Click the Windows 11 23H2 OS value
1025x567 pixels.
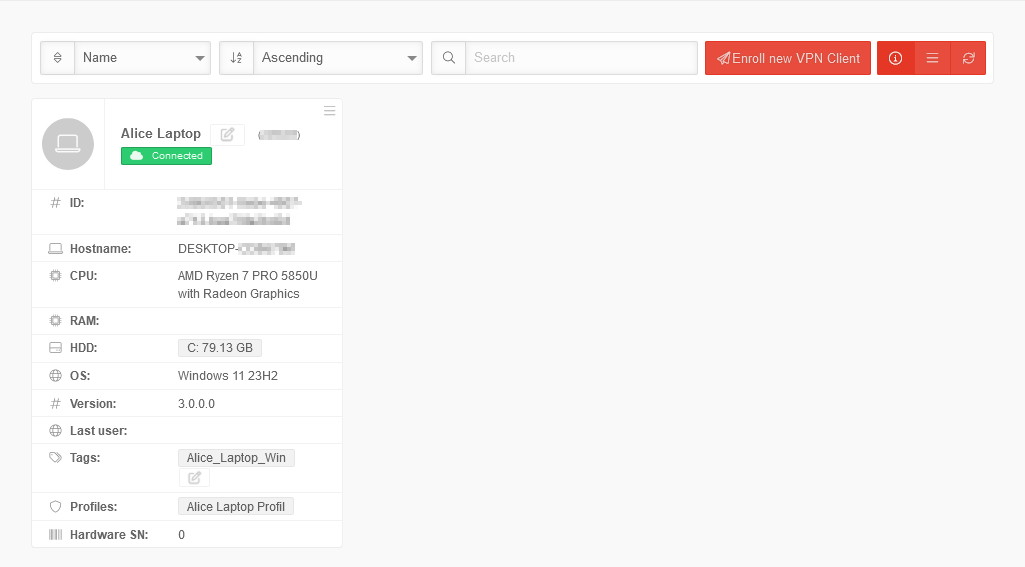[x=227, y=376]
